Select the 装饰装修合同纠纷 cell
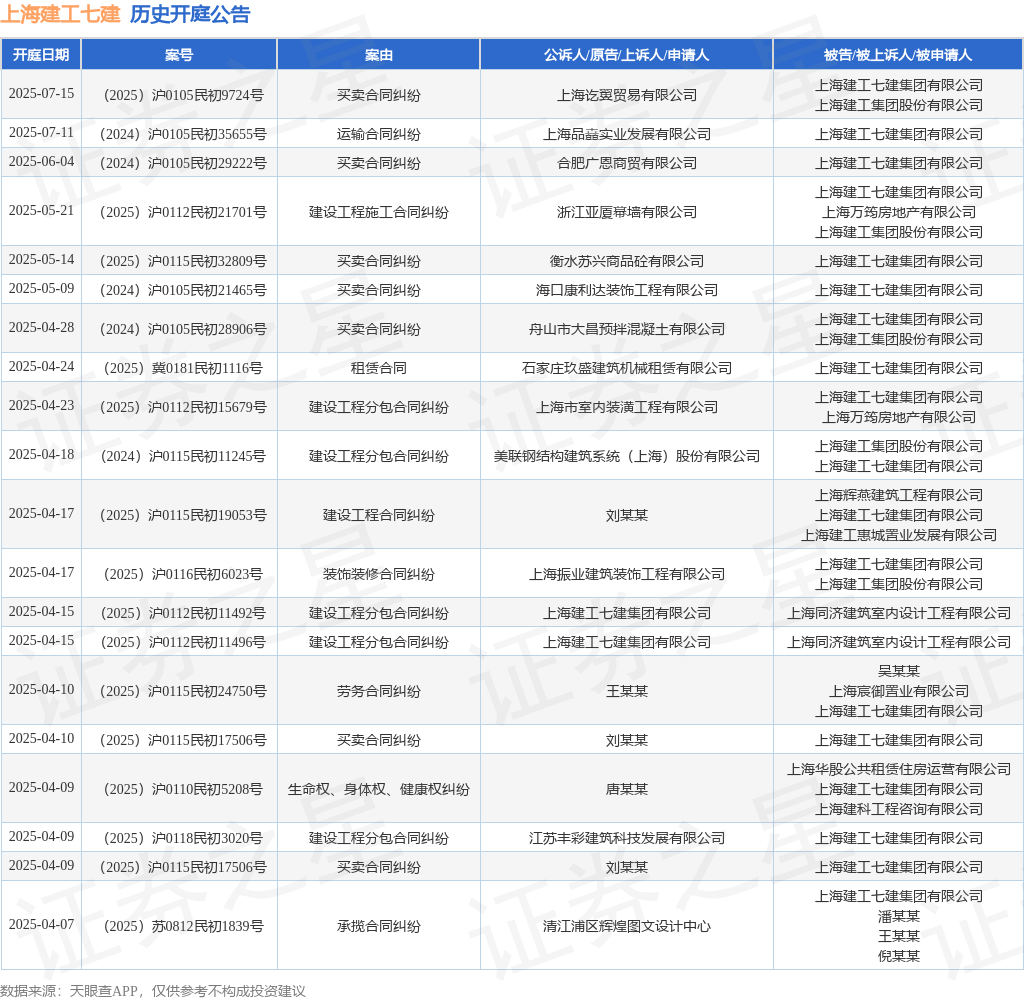Screen dimensions: 1024x1000 pos(379,574)
